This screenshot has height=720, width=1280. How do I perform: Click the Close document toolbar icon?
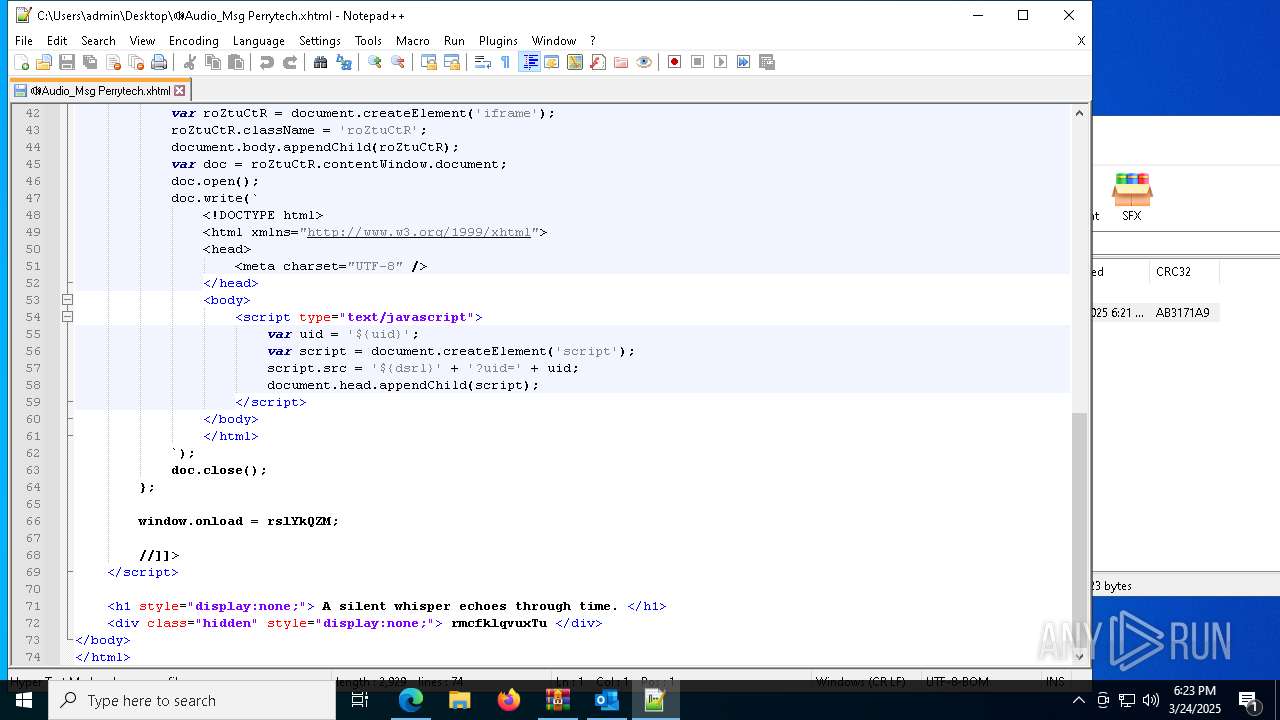tap(113, 62)
